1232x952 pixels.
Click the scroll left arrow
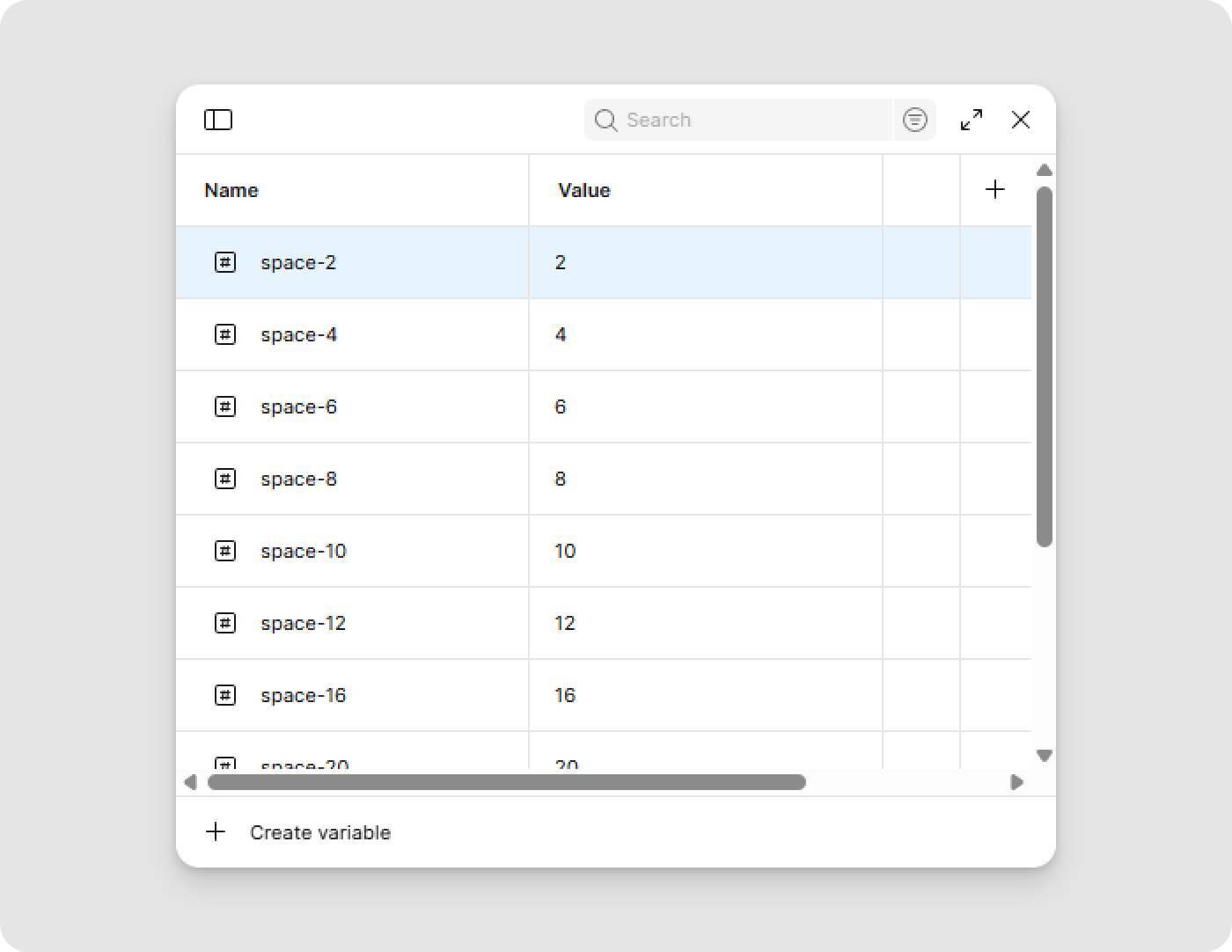click(190, 782)
